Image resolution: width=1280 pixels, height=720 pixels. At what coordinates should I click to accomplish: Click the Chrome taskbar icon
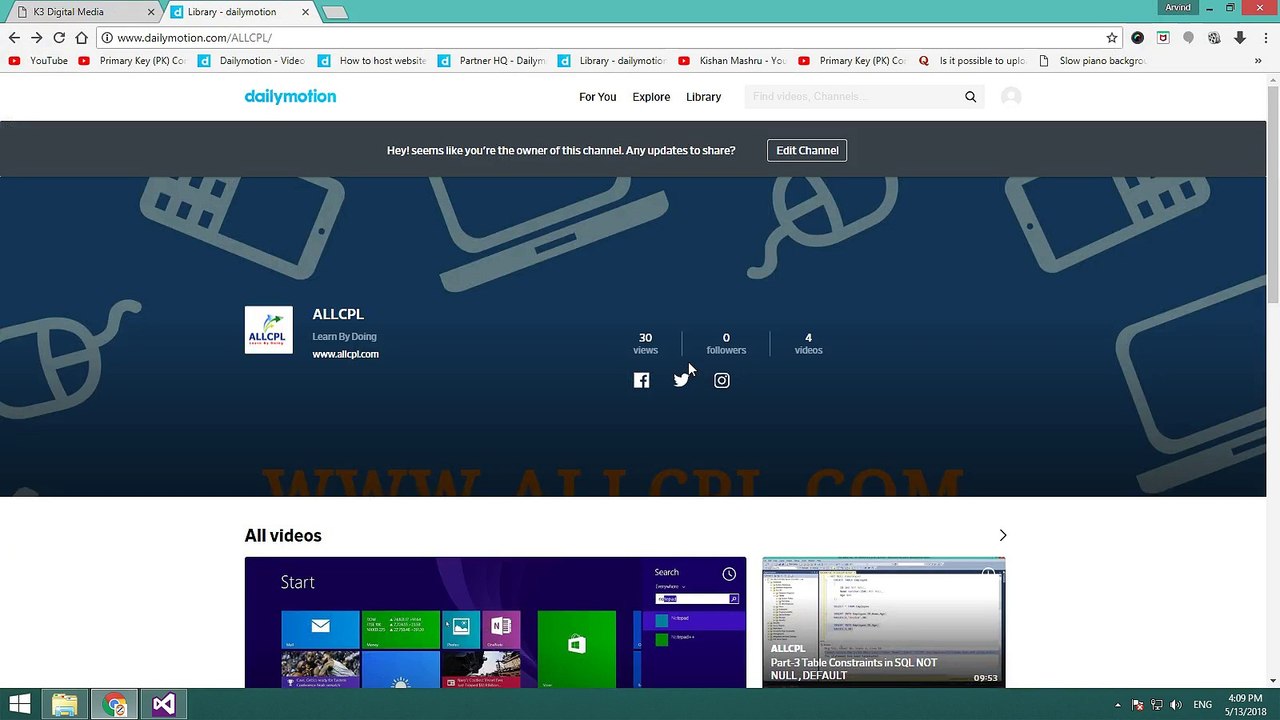coord(115,705)
